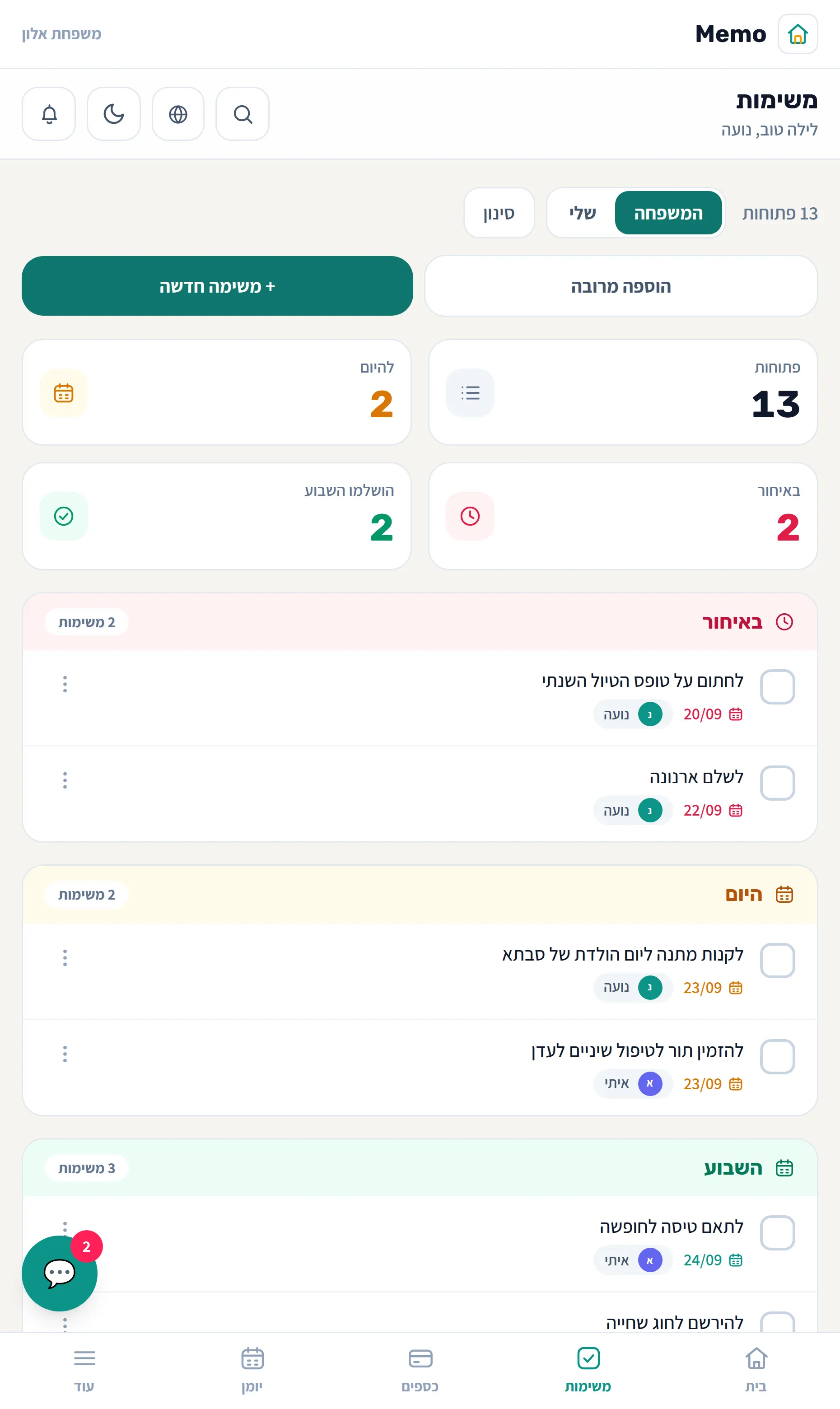Switch to the שלי tab
Viewport: 840px width, 1409px height.
coord(583,213)
